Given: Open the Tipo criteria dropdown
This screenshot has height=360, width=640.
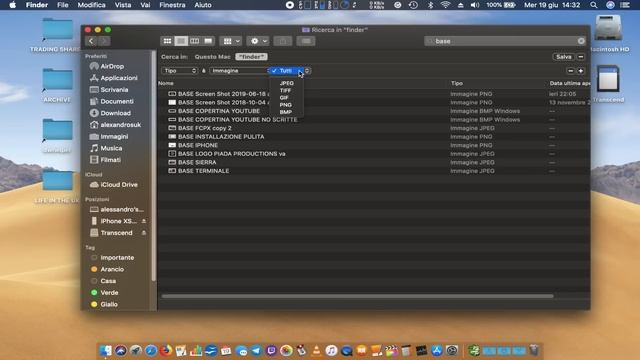Looking at the screenshot, I should (x=179, y=71).
